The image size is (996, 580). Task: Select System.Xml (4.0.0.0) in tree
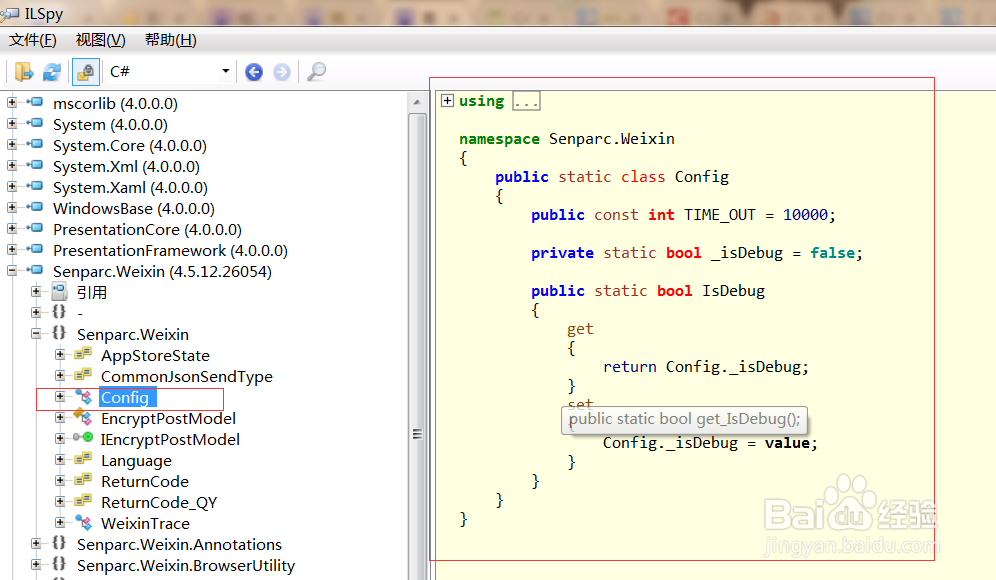click(x=126, y=166)
